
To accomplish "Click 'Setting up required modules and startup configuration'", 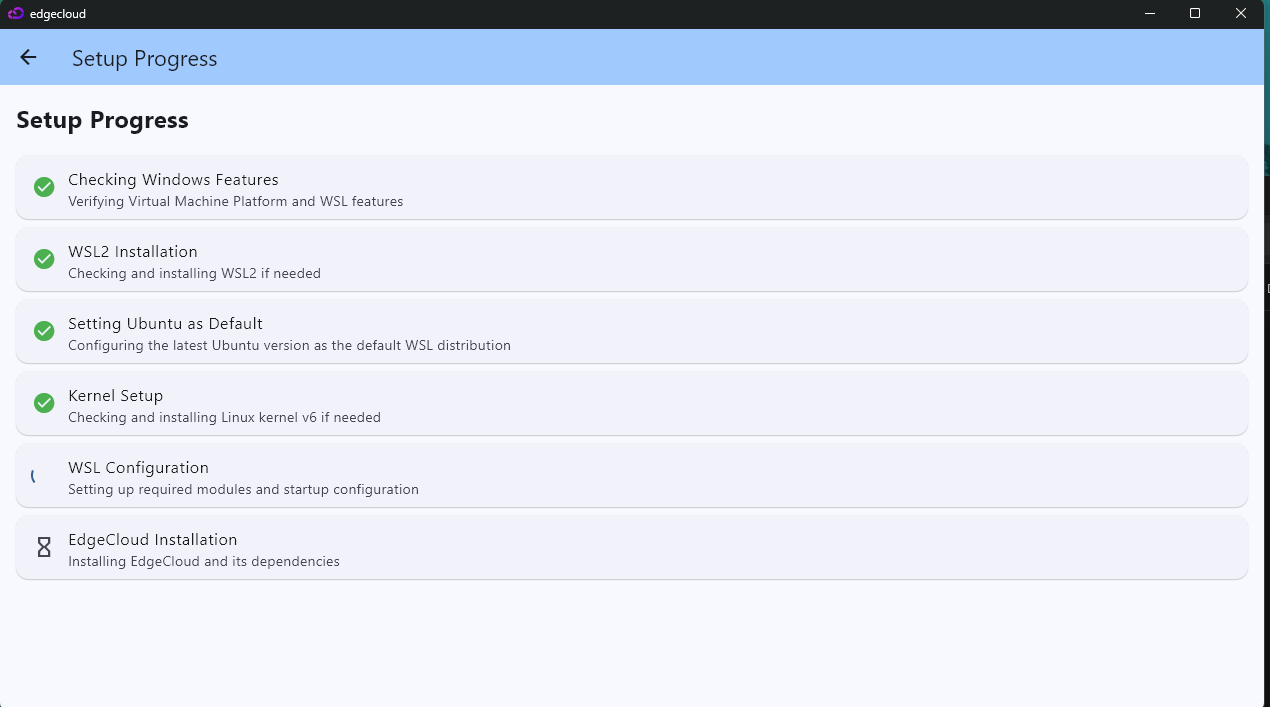I will click(x=243, y=489).
